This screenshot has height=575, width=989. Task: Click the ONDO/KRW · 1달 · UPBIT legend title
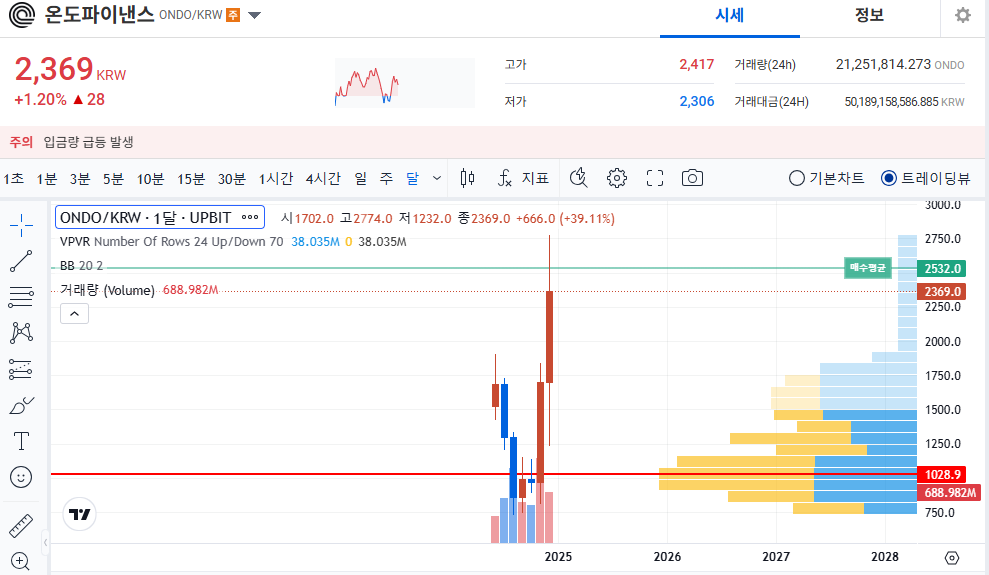pos(146,218)
